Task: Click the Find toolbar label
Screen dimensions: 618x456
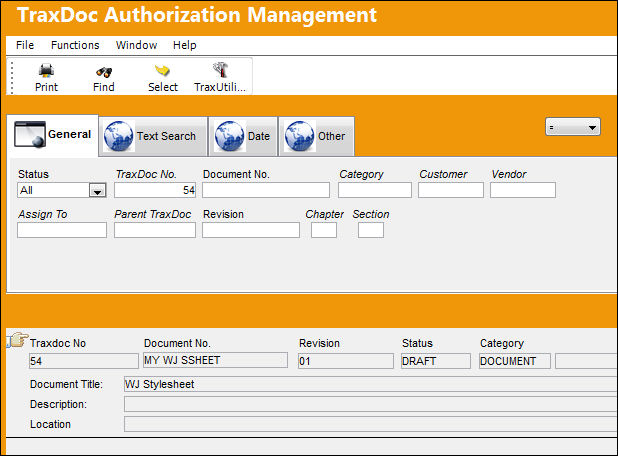Action: (x=104, y=87)
